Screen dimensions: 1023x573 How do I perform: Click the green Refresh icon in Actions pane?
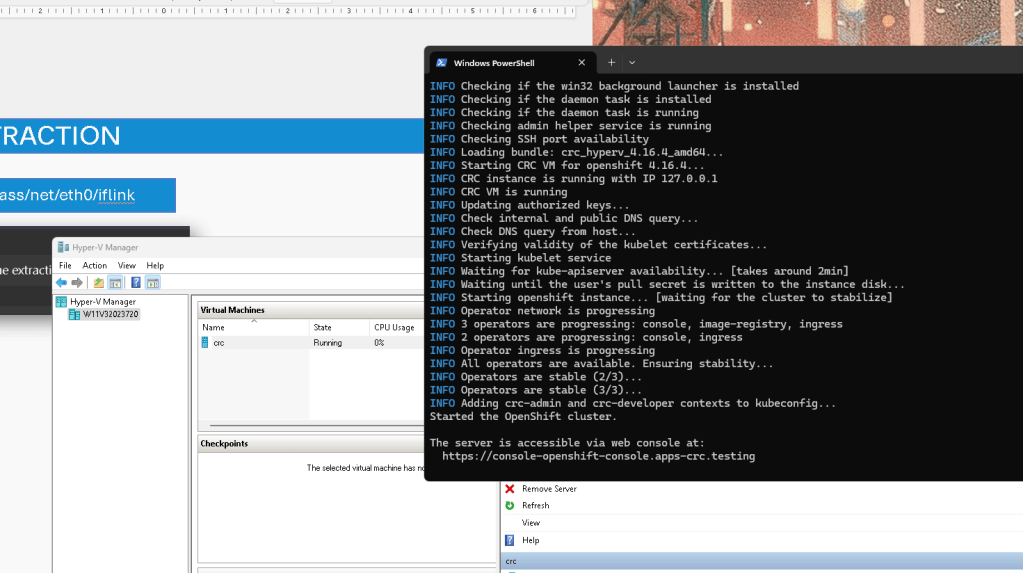(510, 506)
